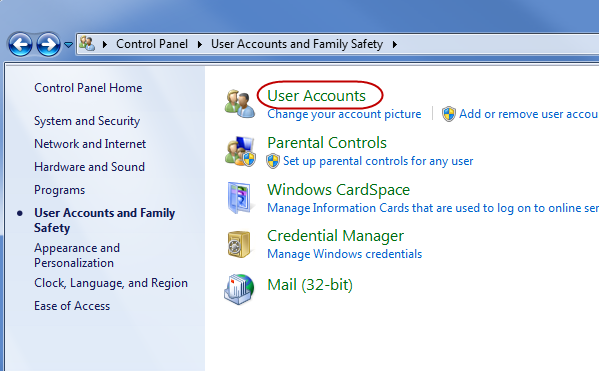Click the Mail (32-bit) icon
This screenshot has height=371, width=599.
pyautogui.click(x=239, y=289)
